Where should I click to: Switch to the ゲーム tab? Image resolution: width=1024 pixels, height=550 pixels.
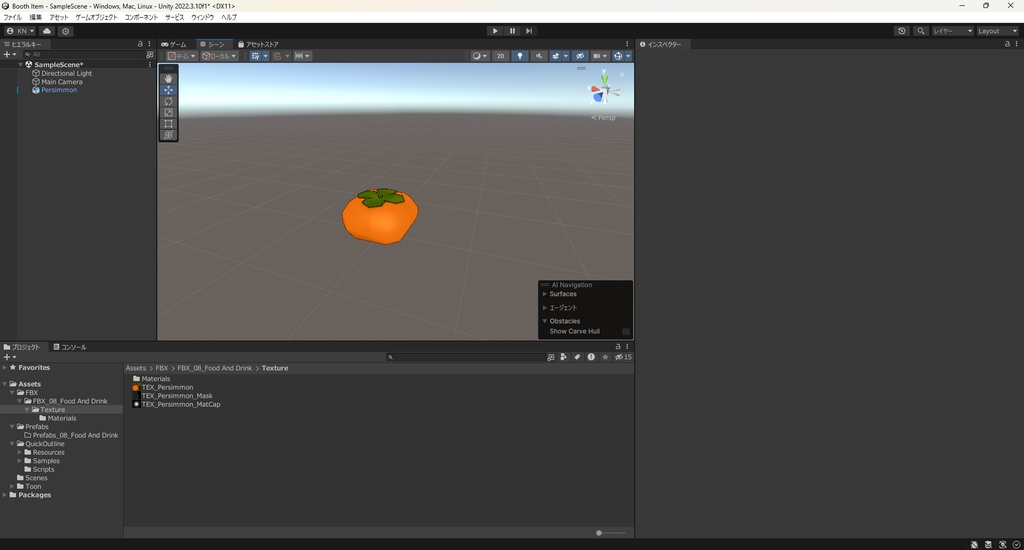click(174, 44)
